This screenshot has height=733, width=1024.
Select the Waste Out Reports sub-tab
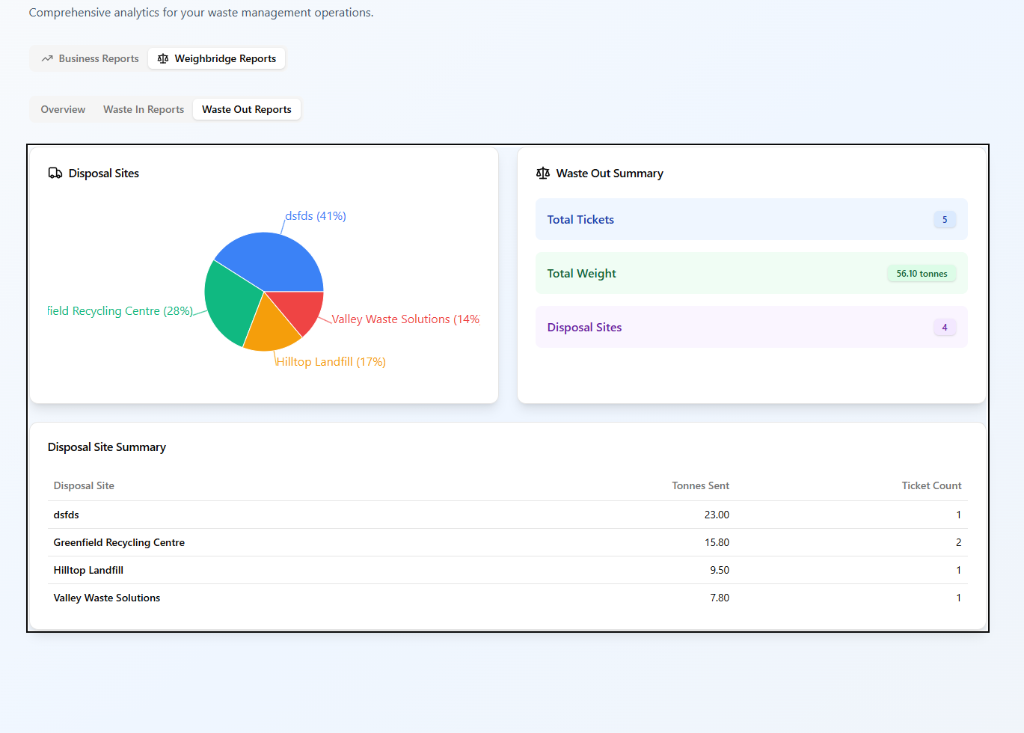pyautogui.click(x=247, y=109)
